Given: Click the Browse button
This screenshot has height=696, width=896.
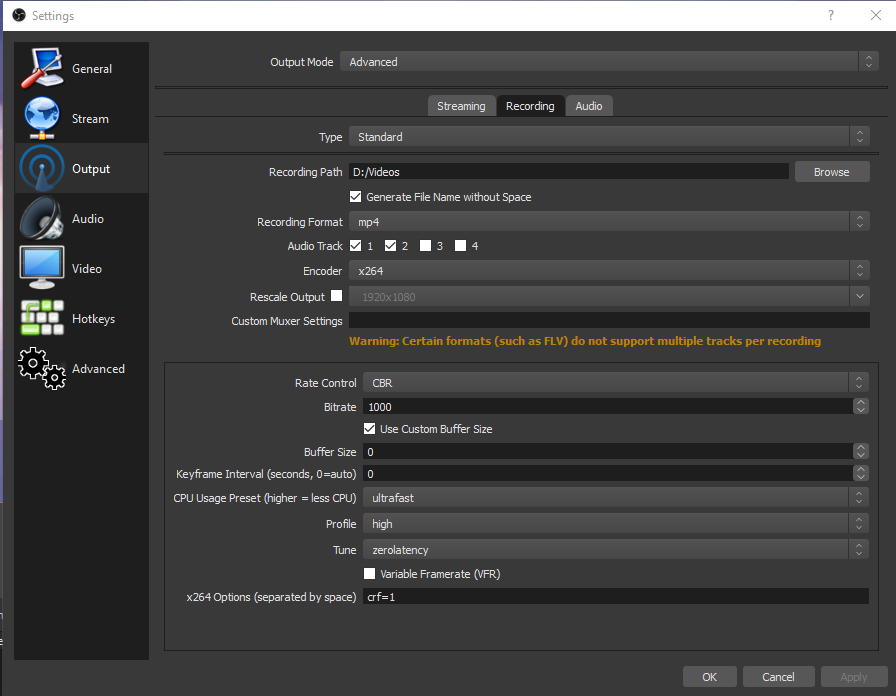Looking at the screenshot, I should tap(832, 171).
